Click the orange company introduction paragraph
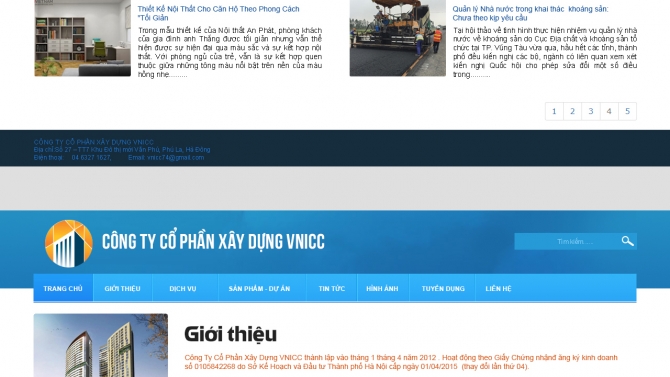Viewport: 670px width, 377px height. click(401, 362)
